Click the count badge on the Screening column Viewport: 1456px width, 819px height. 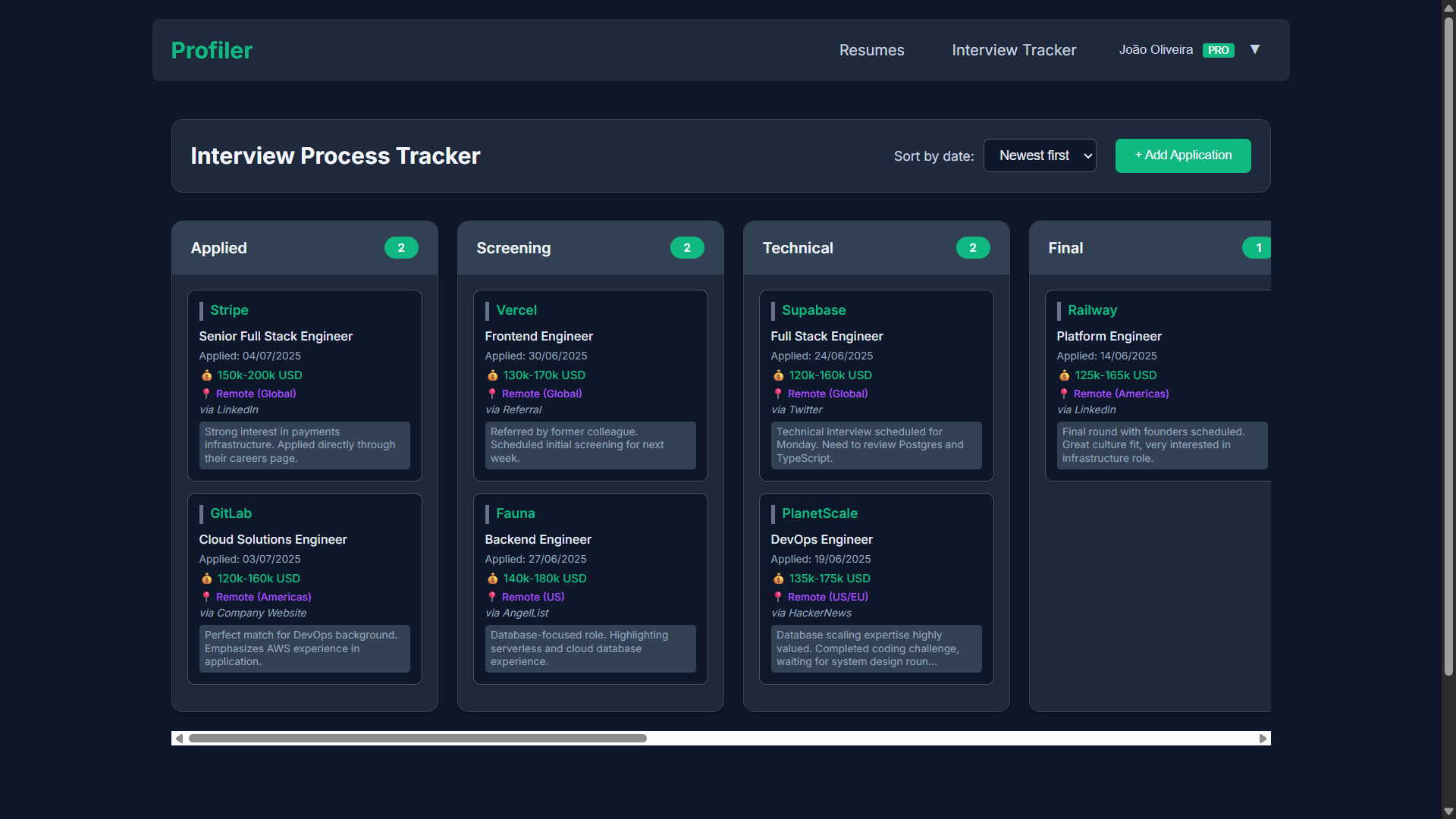687,248
